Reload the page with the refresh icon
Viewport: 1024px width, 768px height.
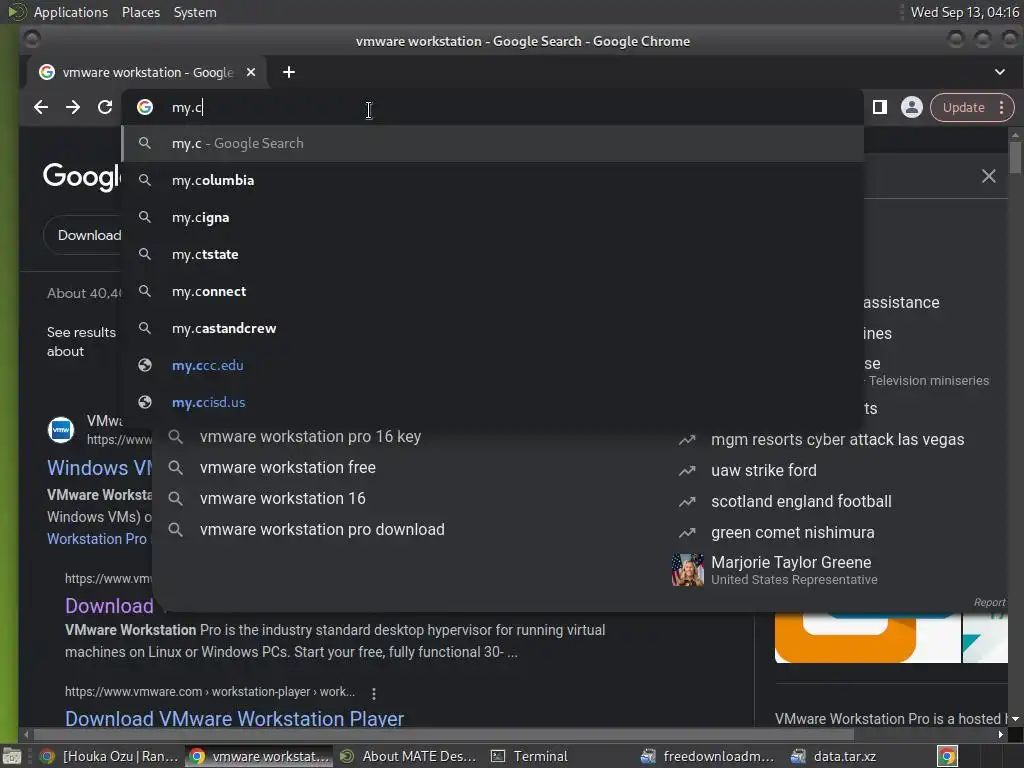coord(105,107)
